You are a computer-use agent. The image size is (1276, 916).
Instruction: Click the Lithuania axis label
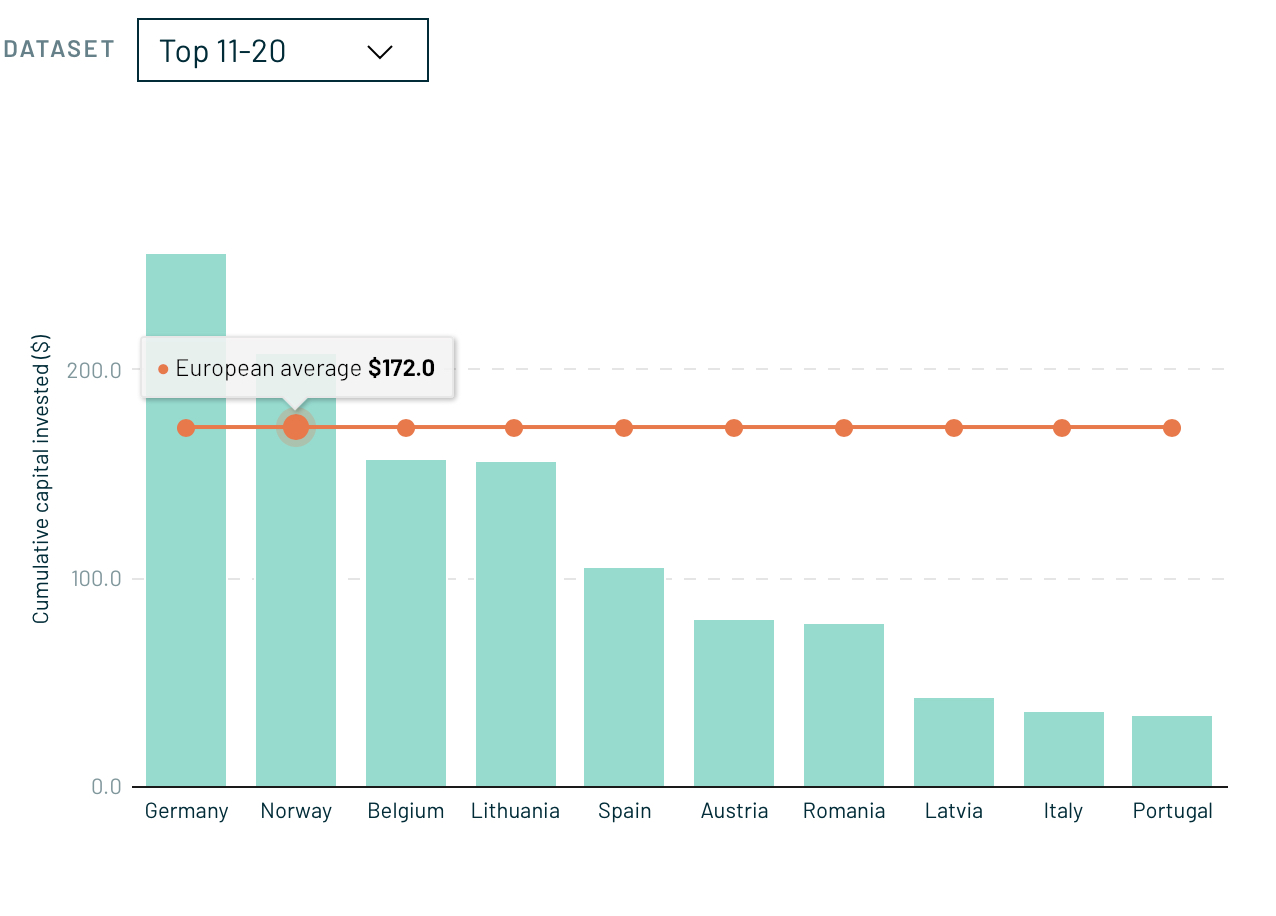click(x=516, y=811)
